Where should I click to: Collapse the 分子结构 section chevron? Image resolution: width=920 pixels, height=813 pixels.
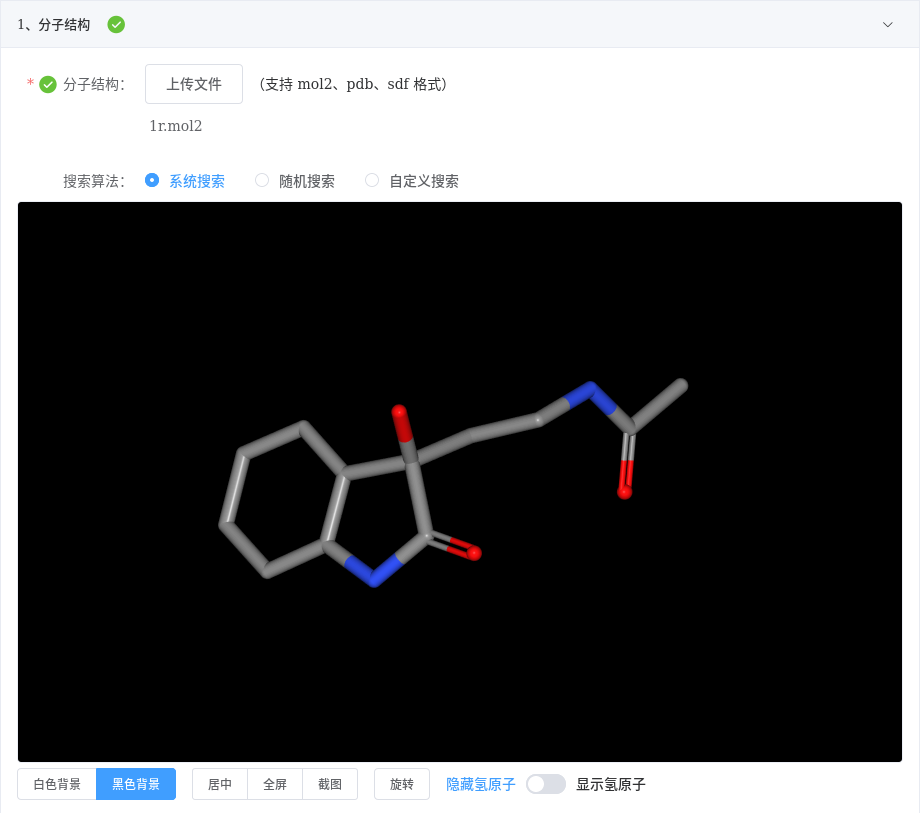(x=887, y=25)
